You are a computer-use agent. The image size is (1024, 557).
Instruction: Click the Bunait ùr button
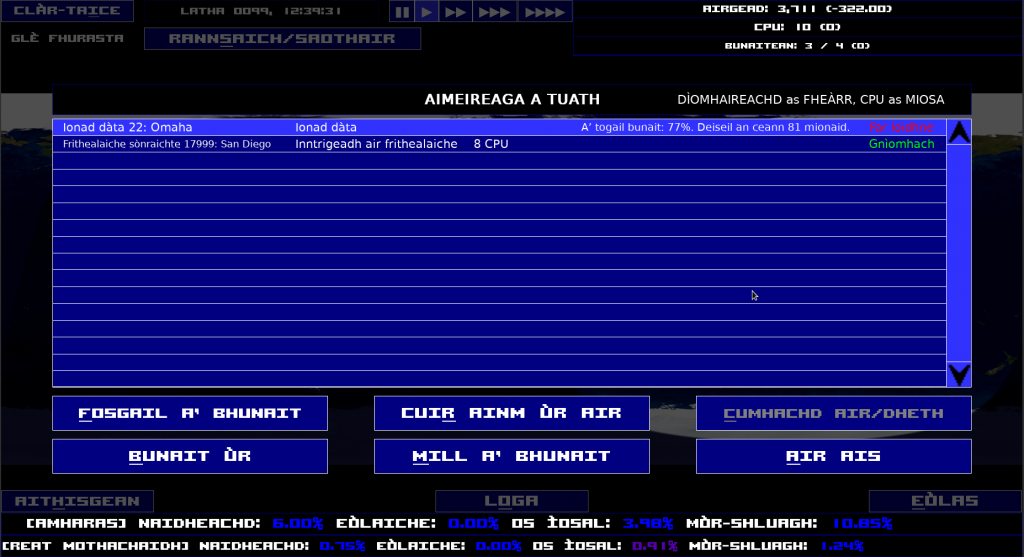pyautogui.click(x=190, y=456)
